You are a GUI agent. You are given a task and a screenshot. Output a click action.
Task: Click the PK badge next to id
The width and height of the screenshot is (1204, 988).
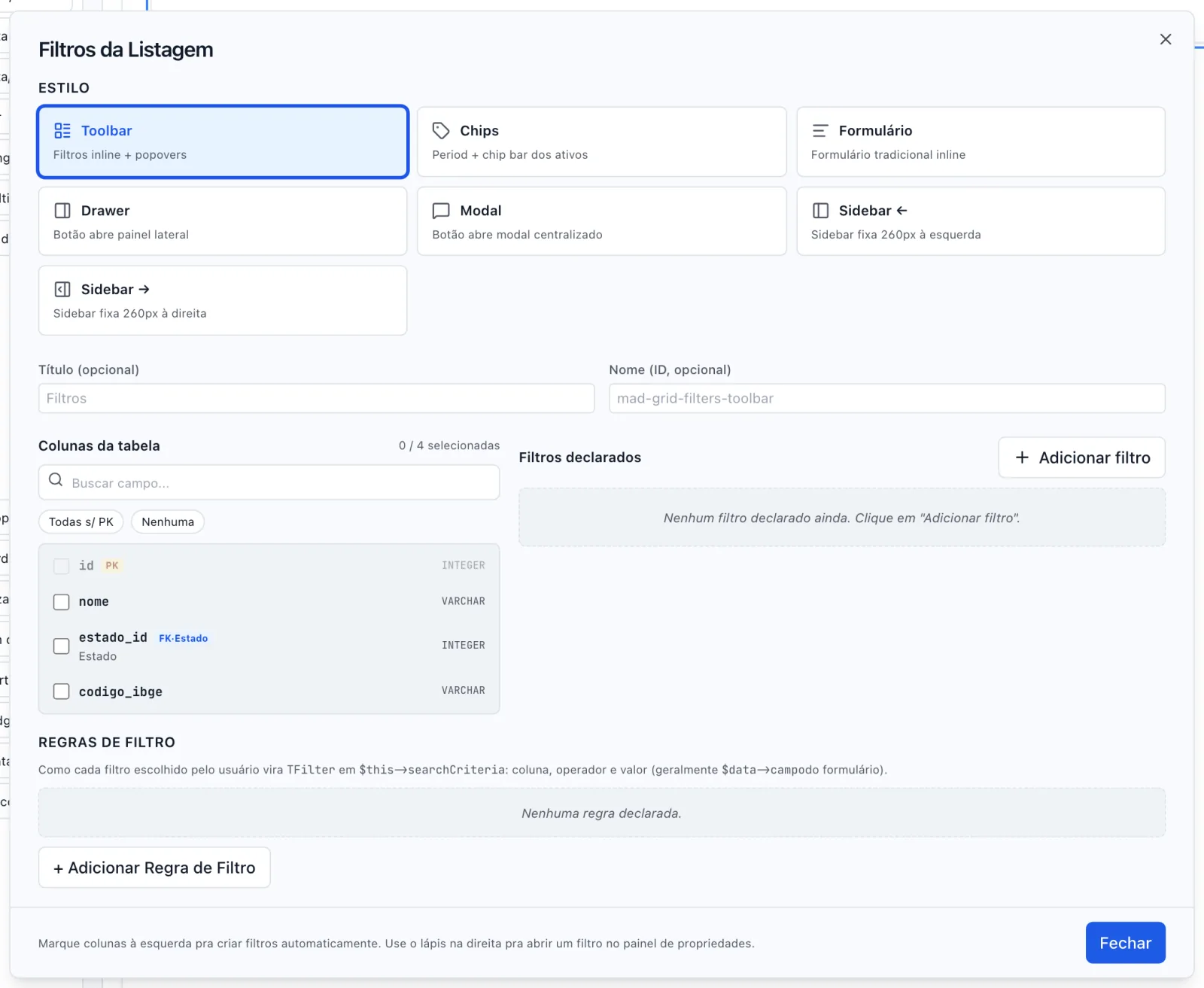pyautogui.click(x=112, y=566)
